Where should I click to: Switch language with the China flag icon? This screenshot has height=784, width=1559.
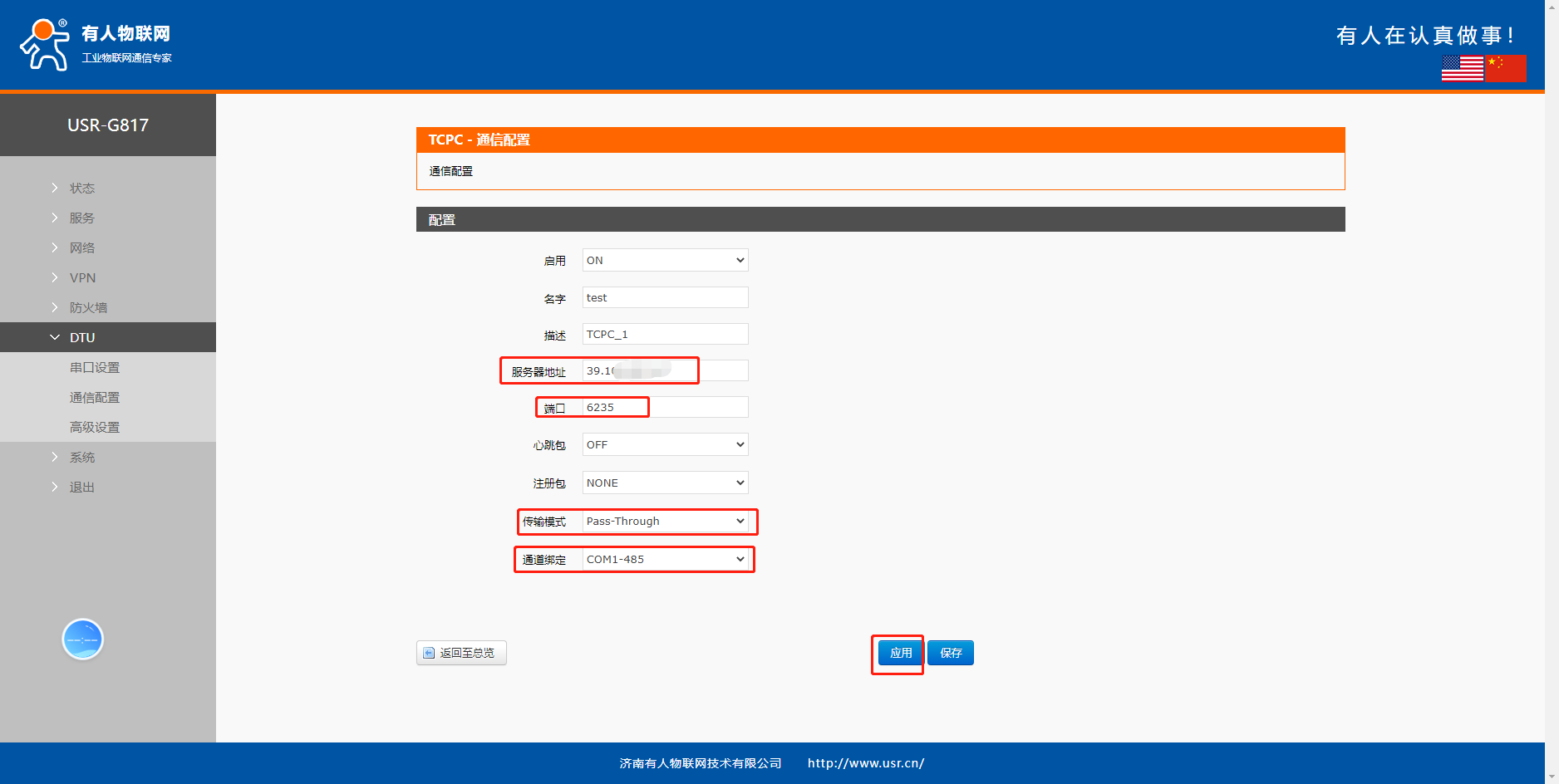1506,68
